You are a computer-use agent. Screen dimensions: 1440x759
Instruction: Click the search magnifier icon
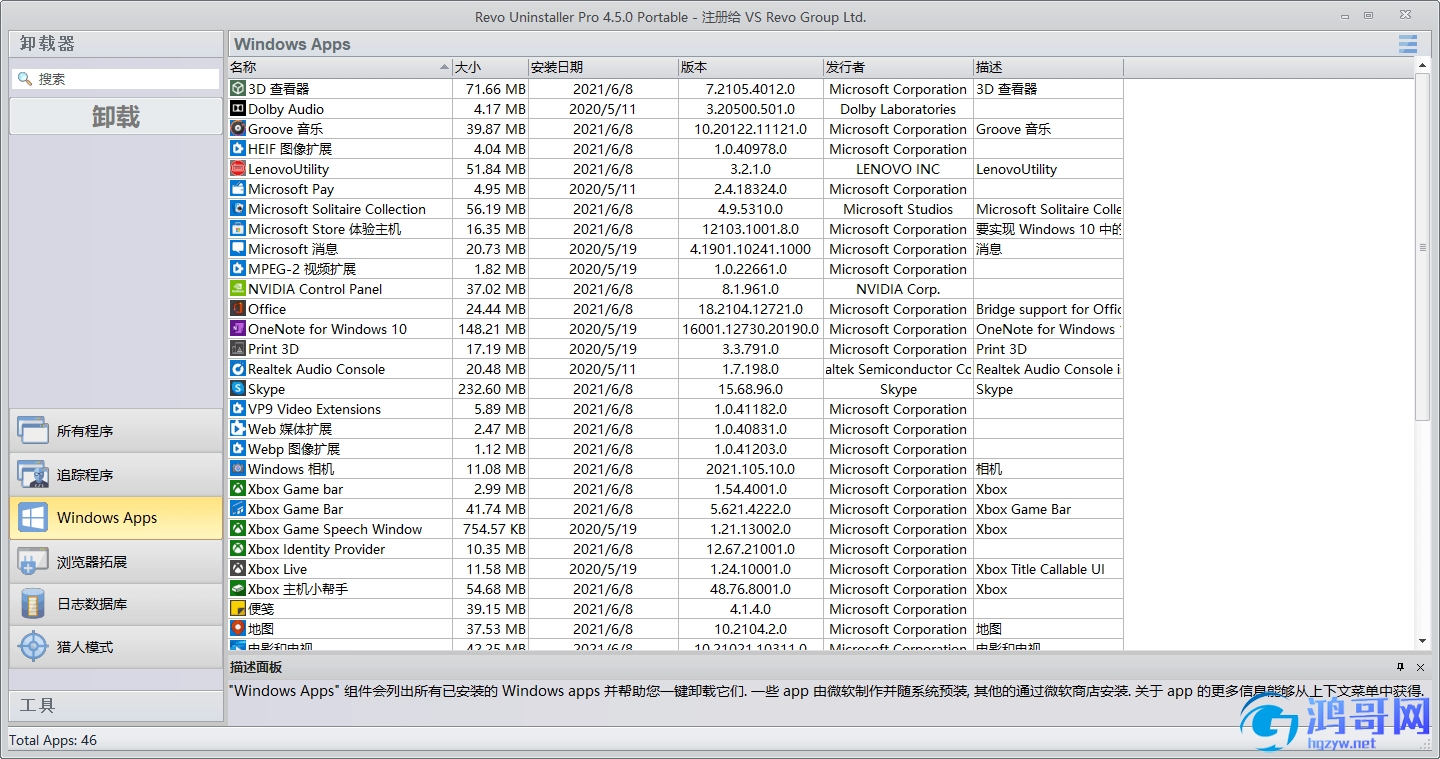(25, 79)
